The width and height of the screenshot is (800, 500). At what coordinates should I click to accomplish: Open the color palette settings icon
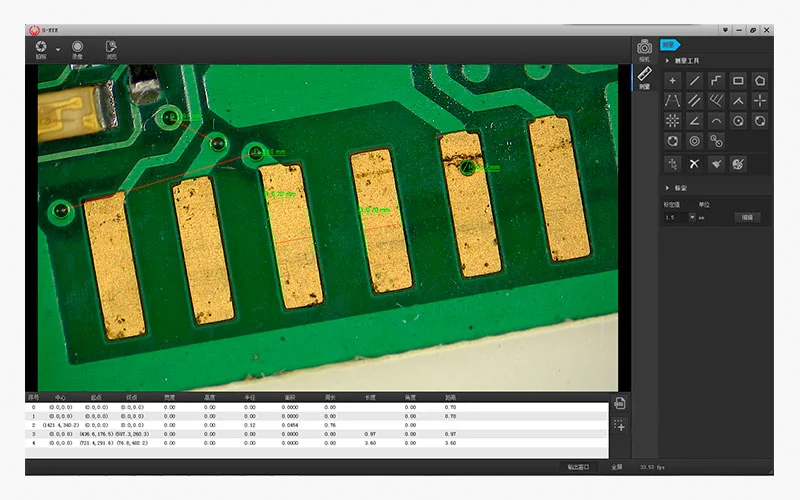point(738,163)
